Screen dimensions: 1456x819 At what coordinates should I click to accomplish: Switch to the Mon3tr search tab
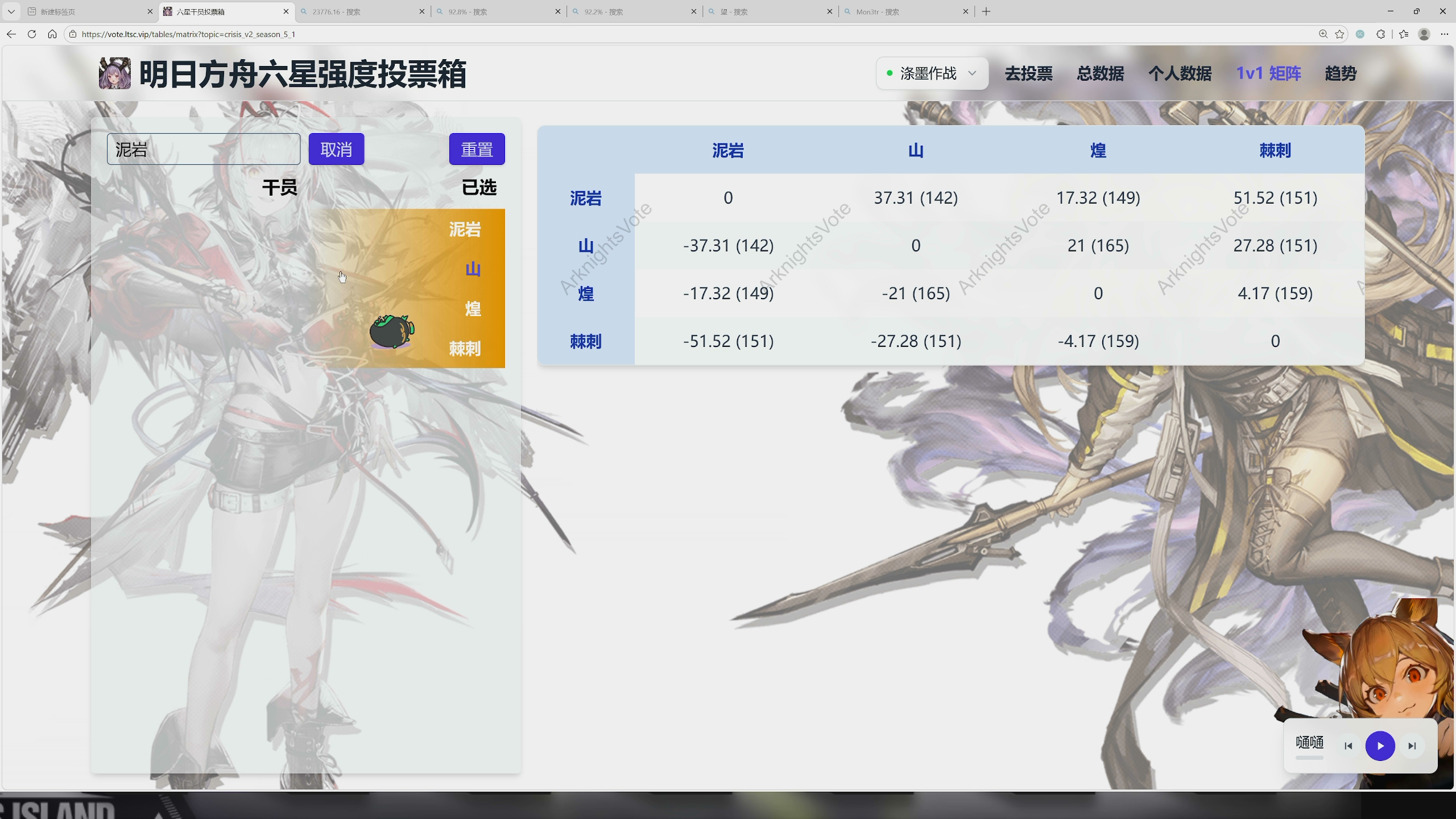click(906, 11)
